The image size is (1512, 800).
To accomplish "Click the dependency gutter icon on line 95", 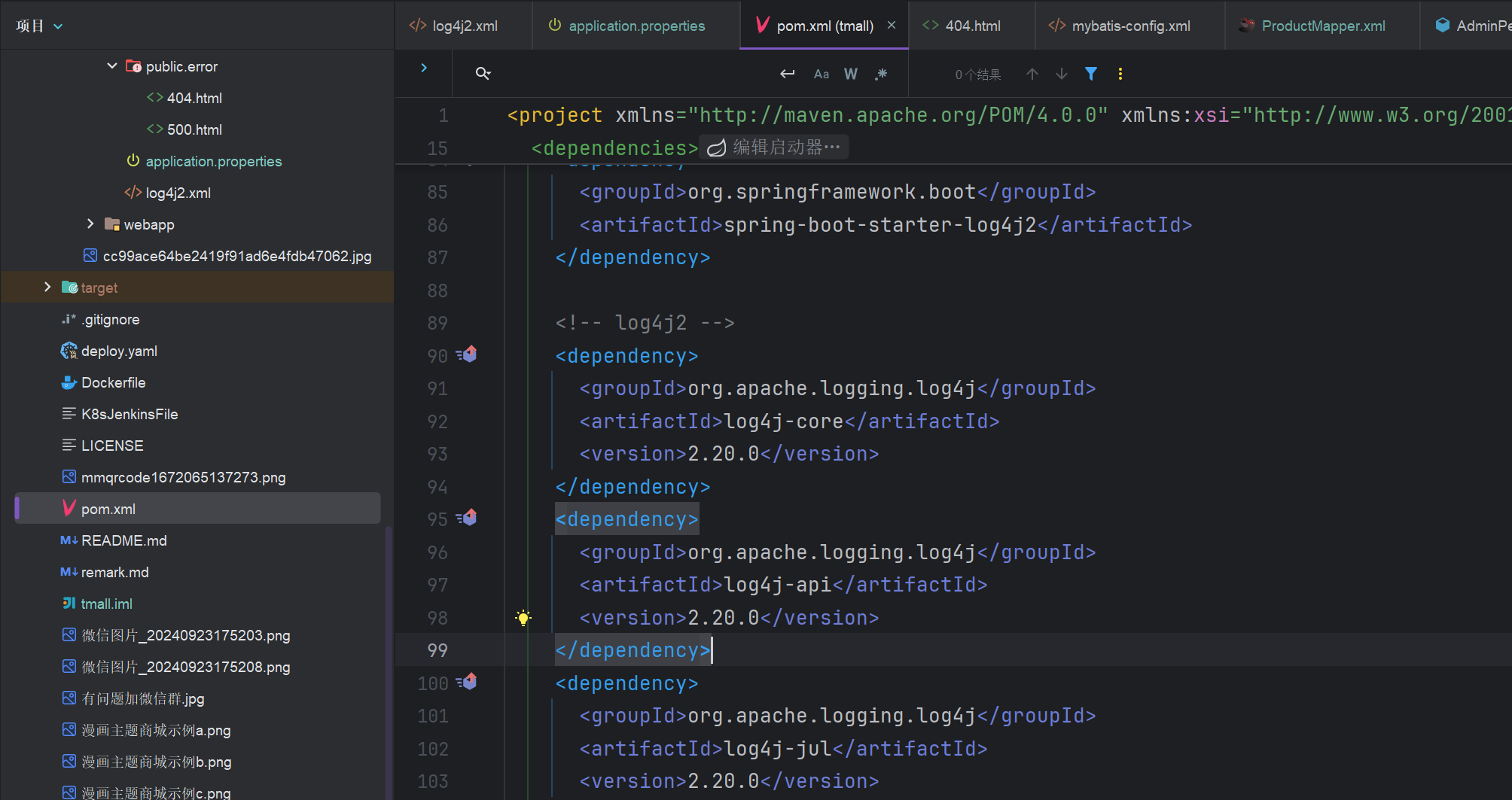I will (468, 519).
